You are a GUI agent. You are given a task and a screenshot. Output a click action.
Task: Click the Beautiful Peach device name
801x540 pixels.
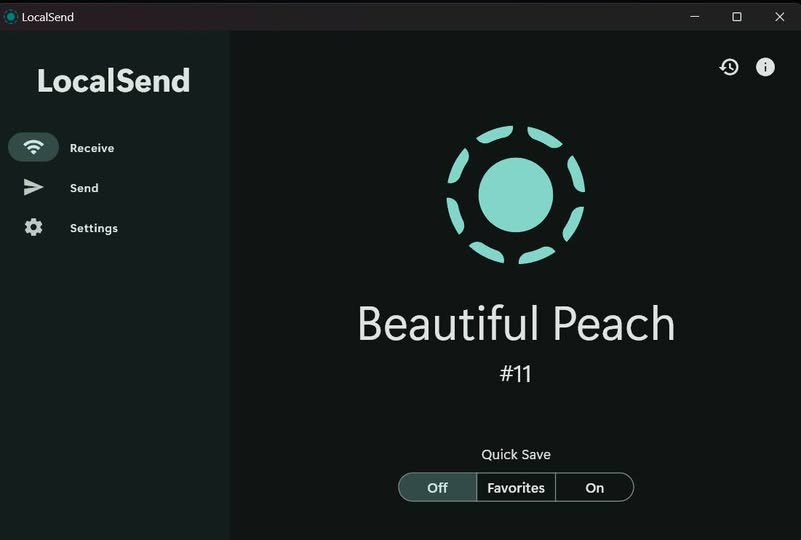click(x=516, y=323)
